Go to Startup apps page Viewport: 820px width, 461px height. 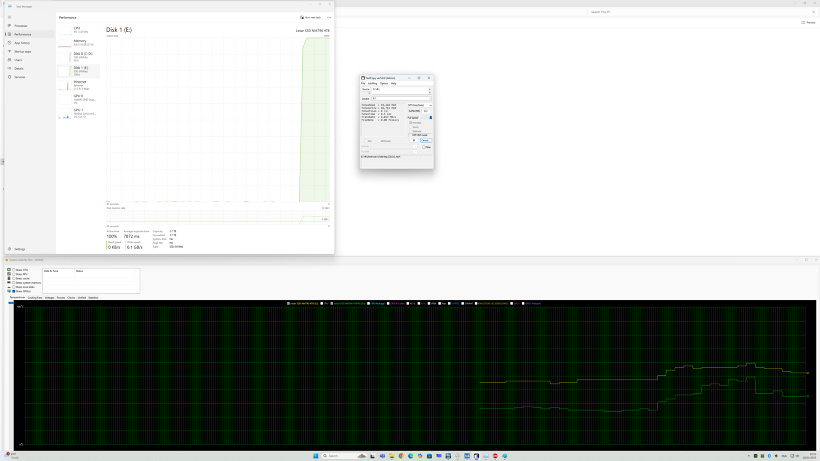pos(22,51)
